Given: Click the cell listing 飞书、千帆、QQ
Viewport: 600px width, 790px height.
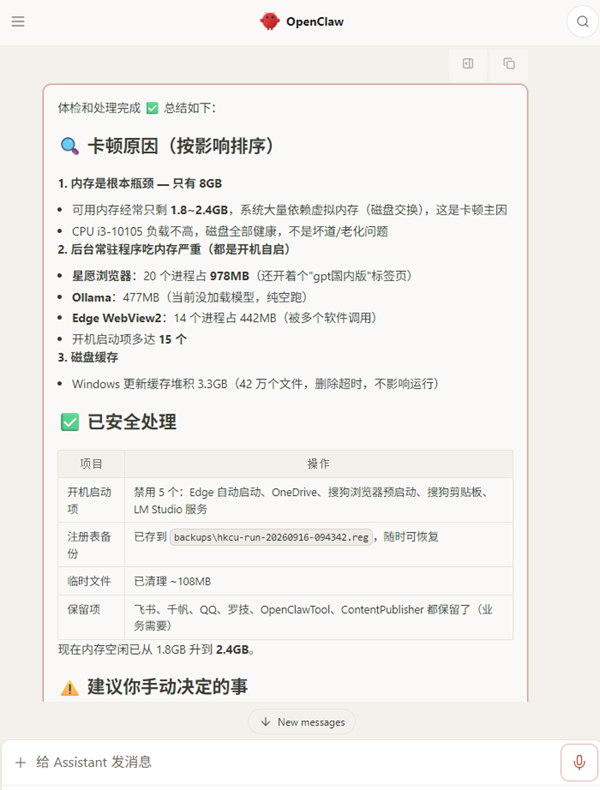Looking at the screenshot, I should [318, 617].
